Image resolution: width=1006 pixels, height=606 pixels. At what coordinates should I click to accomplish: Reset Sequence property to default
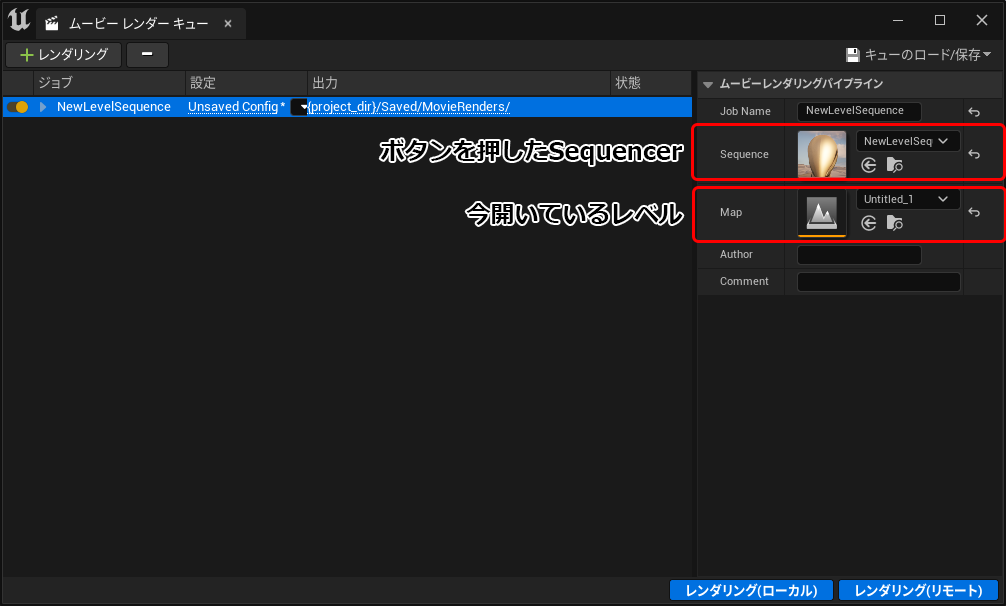[974, 155]
